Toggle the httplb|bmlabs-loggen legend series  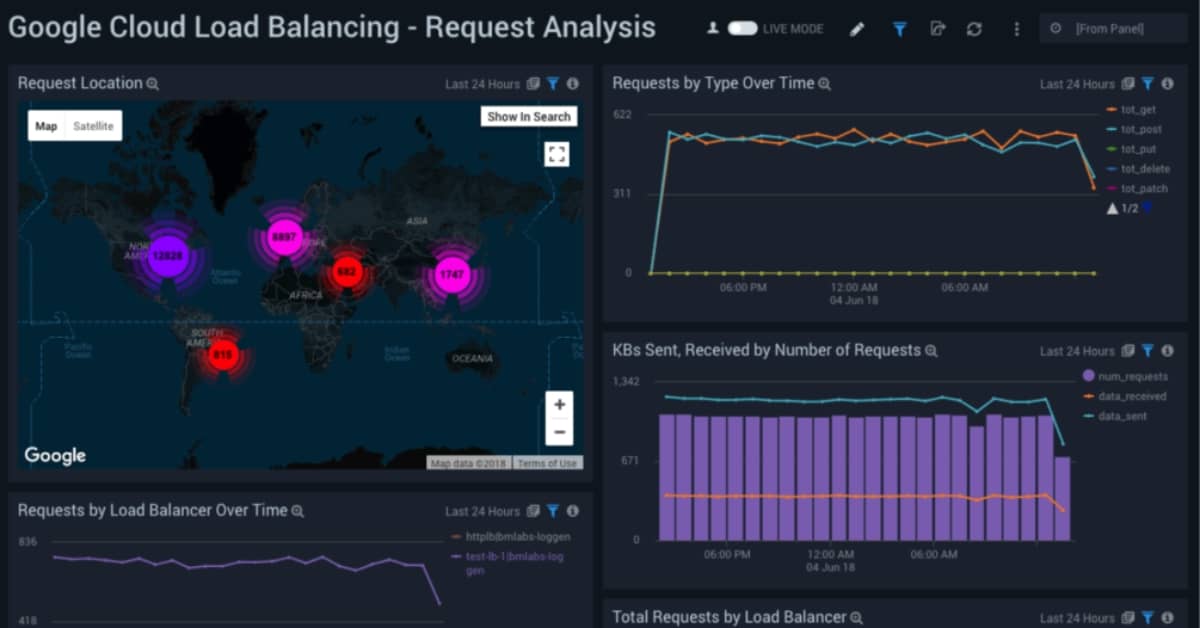coord(511,537)
